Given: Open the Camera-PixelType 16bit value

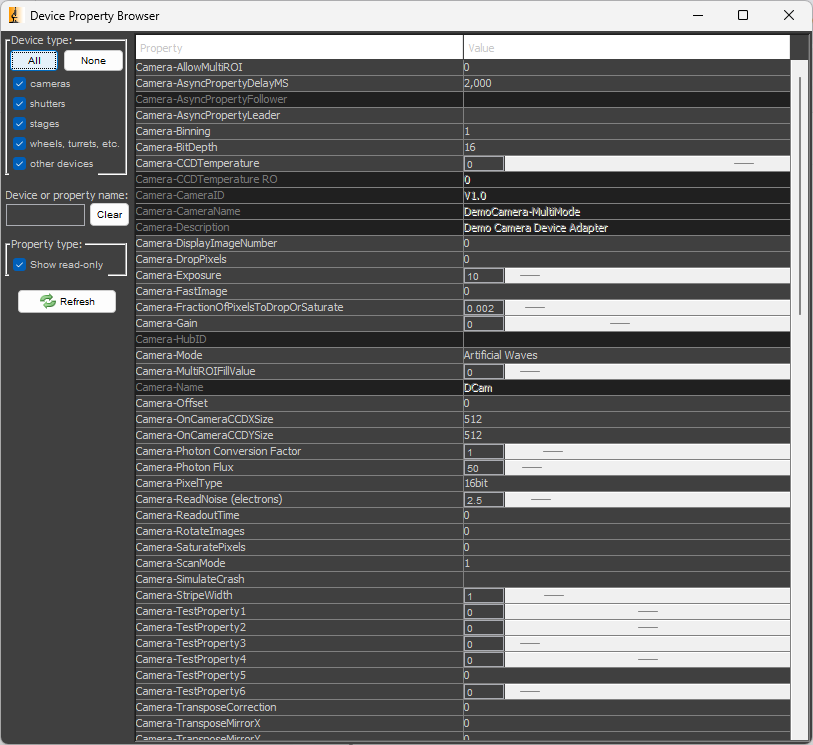Looking at the screenshot, I should click(626, 483).
